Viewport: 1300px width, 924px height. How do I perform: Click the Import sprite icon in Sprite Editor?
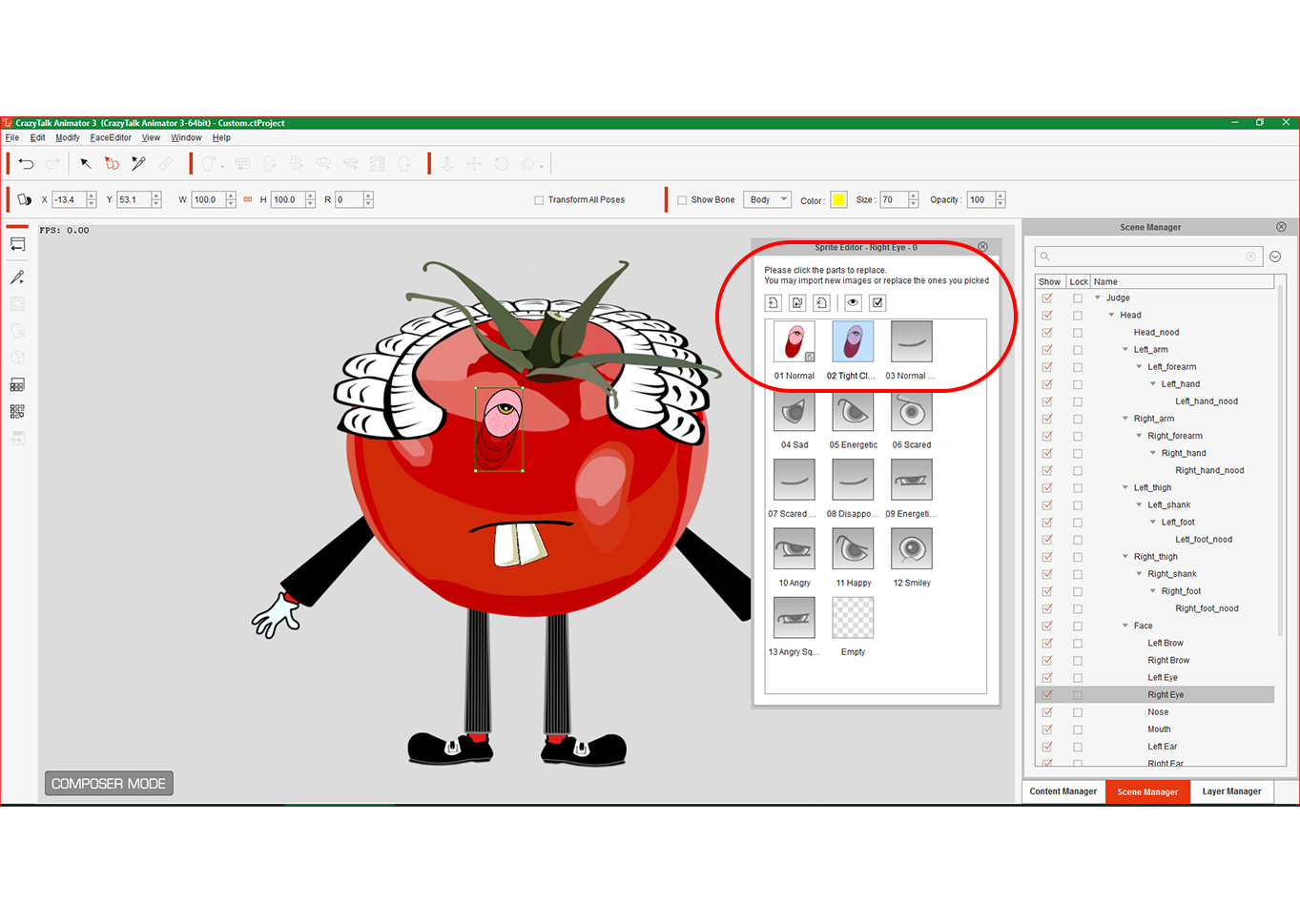774,303
